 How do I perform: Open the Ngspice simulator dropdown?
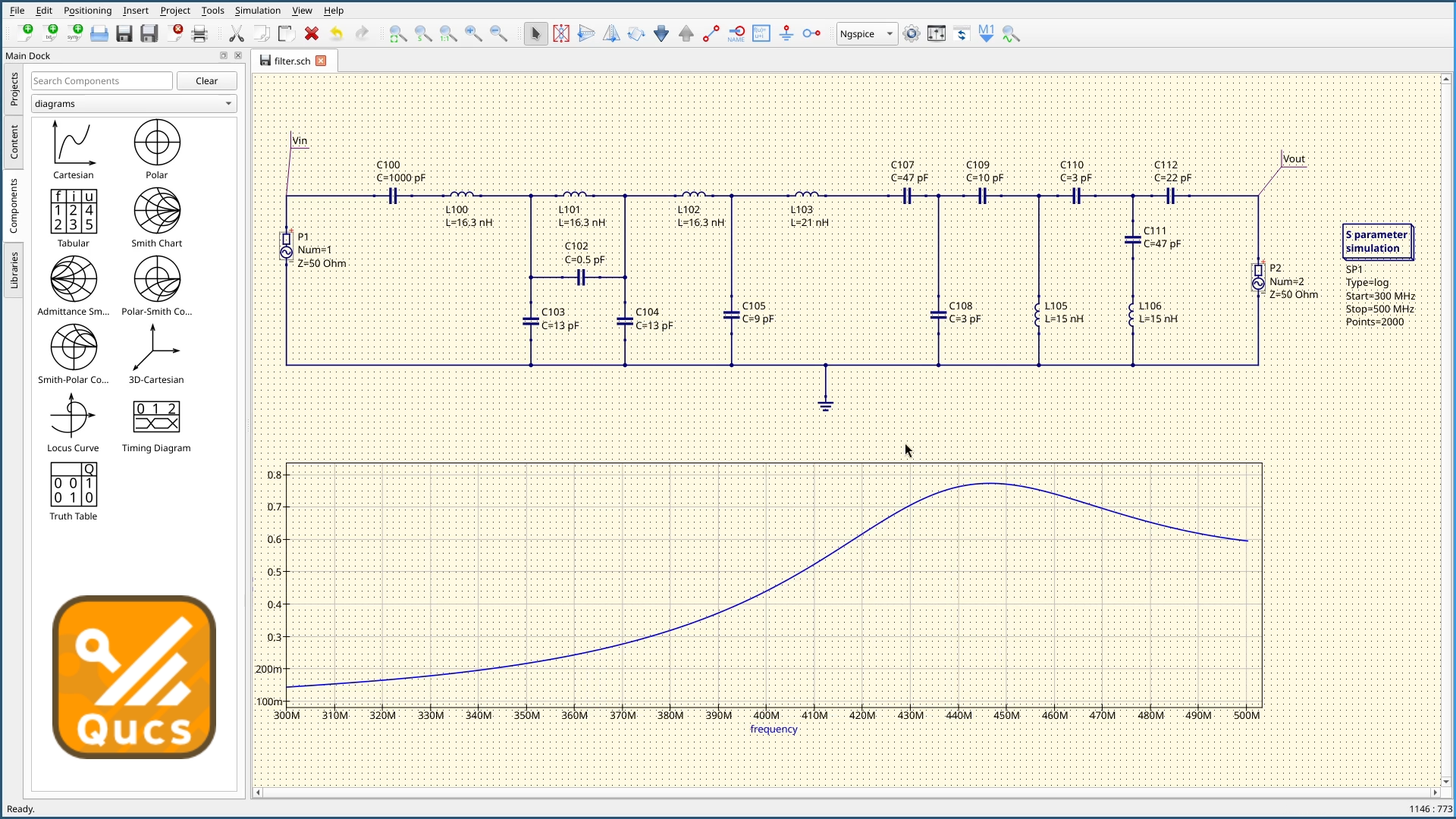tap(867, 33)
